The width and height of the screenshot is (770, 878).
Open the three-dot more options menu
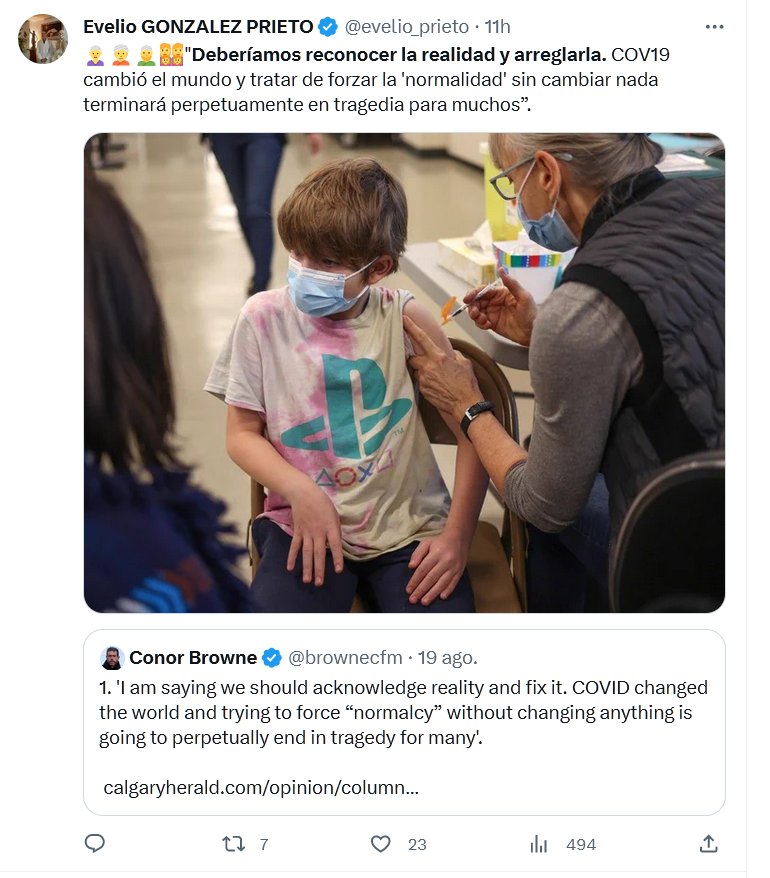coord(714,27)
